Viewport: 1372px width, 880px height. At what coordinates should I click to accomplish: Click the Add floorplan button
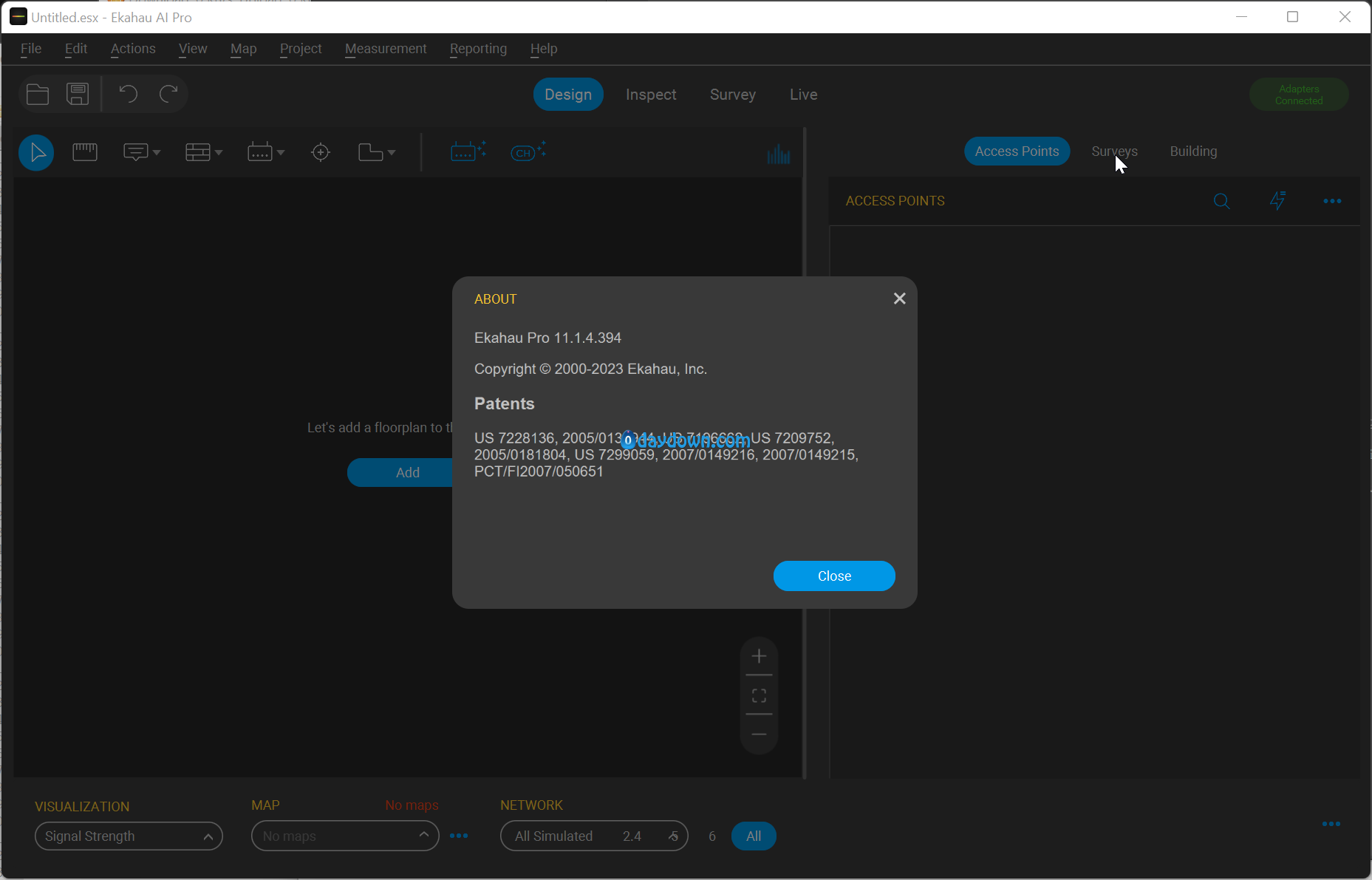pyautogui.click(x=400, y=473)
